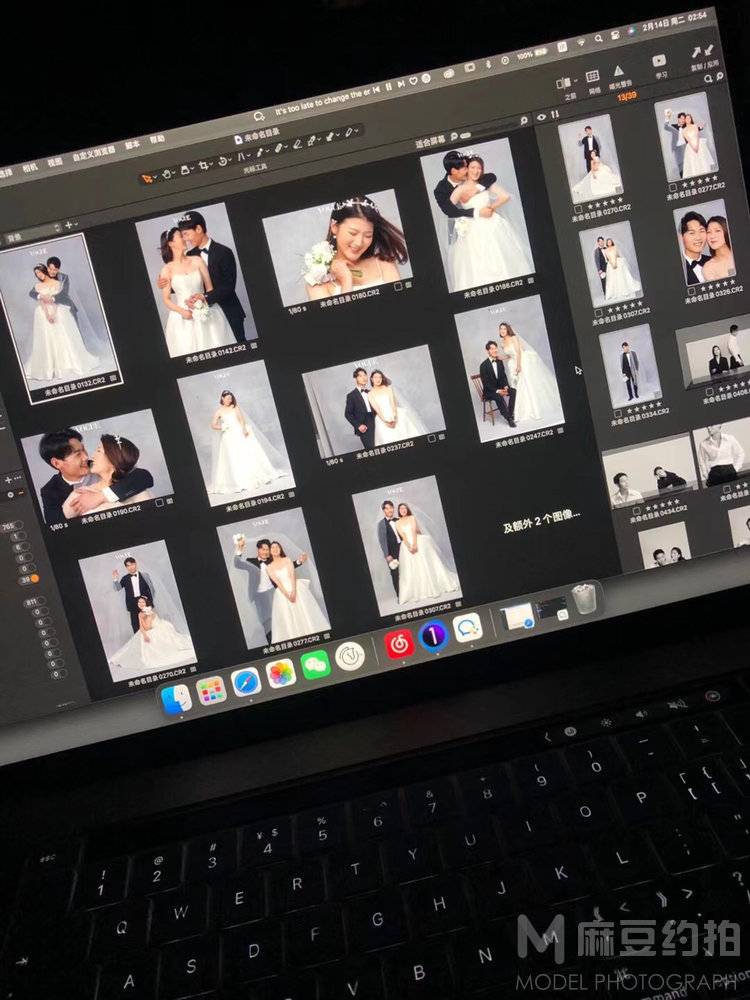Open the Trash in the Dock
The height and width of the screenshot is (1000, 750).
(584, 599)
